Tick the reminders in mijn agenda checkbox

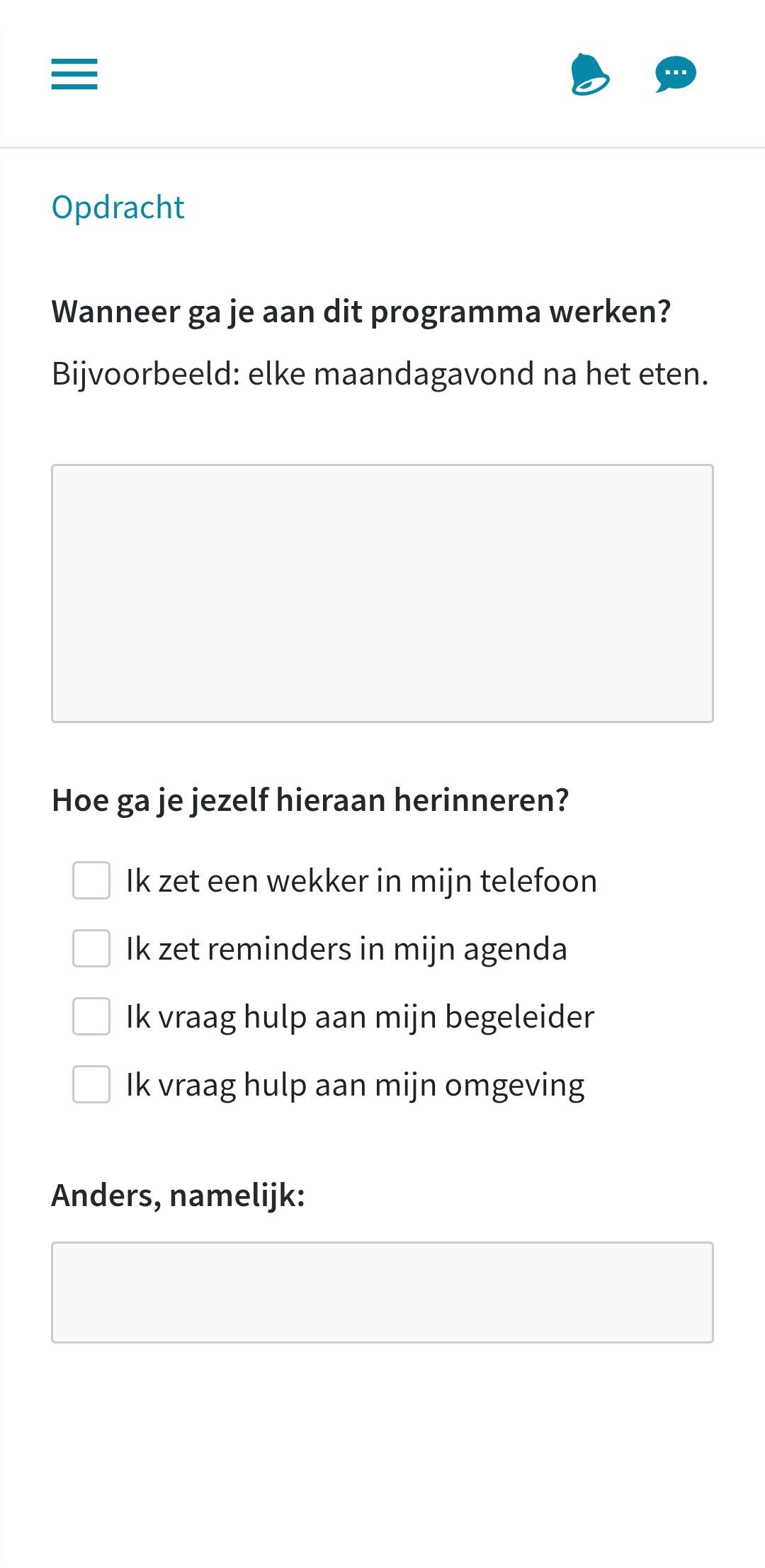[x=91, y=948]
